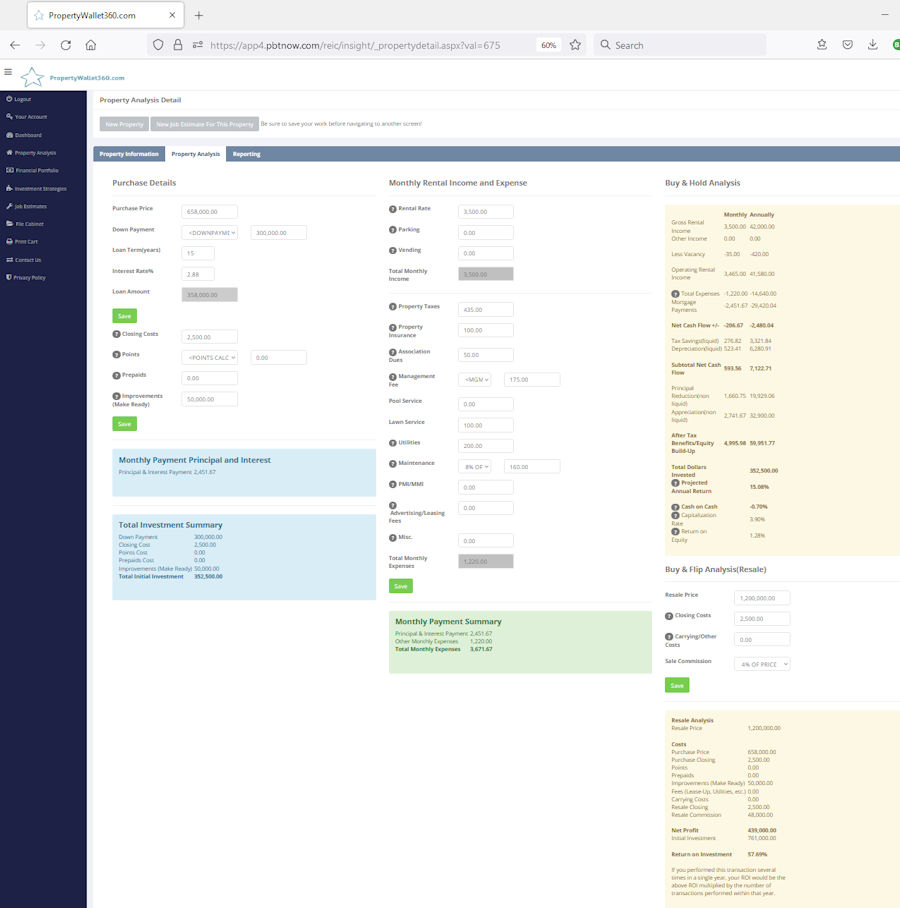Switch to the Property Information tab
This screenshot has height=908, width=900.
click(129, 154)
